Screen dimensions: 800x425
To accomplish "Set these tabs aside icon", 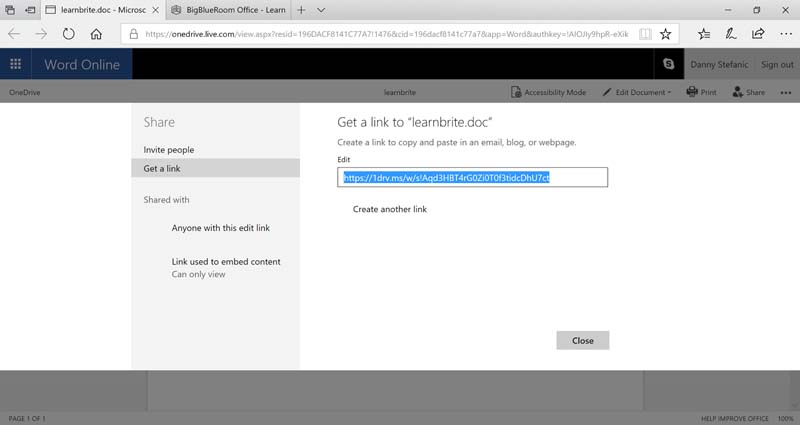I will point(31,10).
